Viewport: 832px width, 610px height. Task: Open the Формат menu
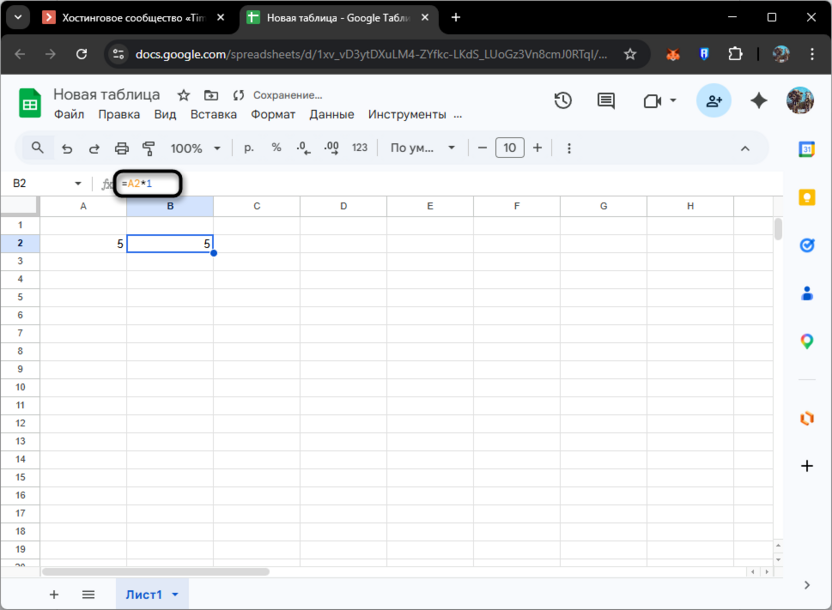[x=273, y=115]
